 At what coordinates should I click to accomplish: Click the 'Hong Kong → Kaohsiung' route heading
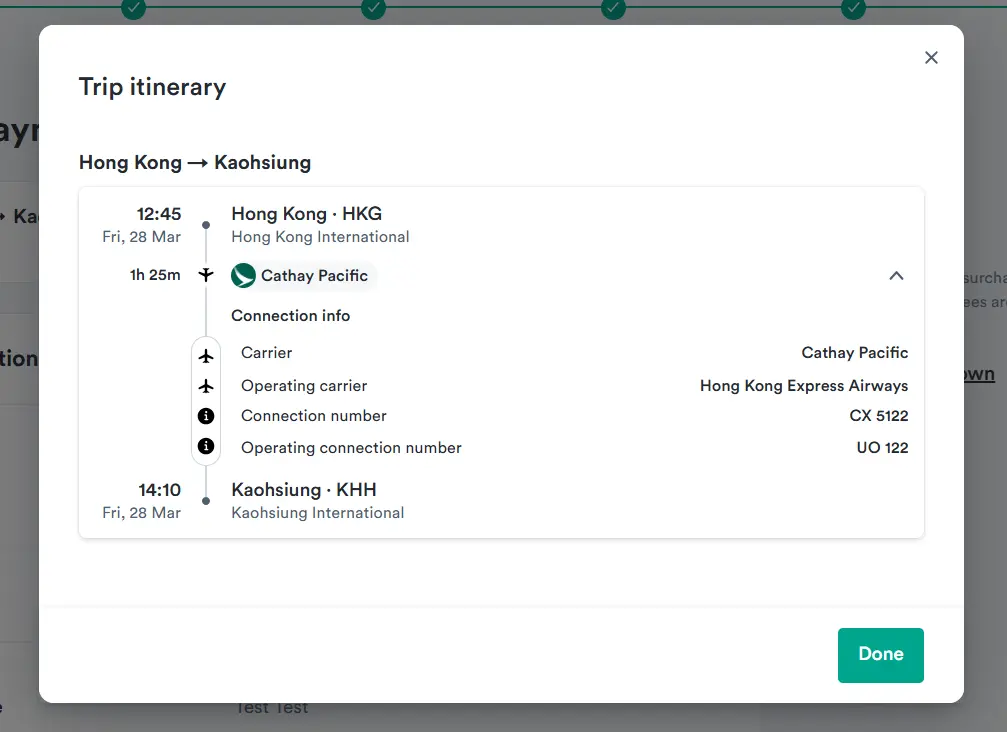coord(195,162)
